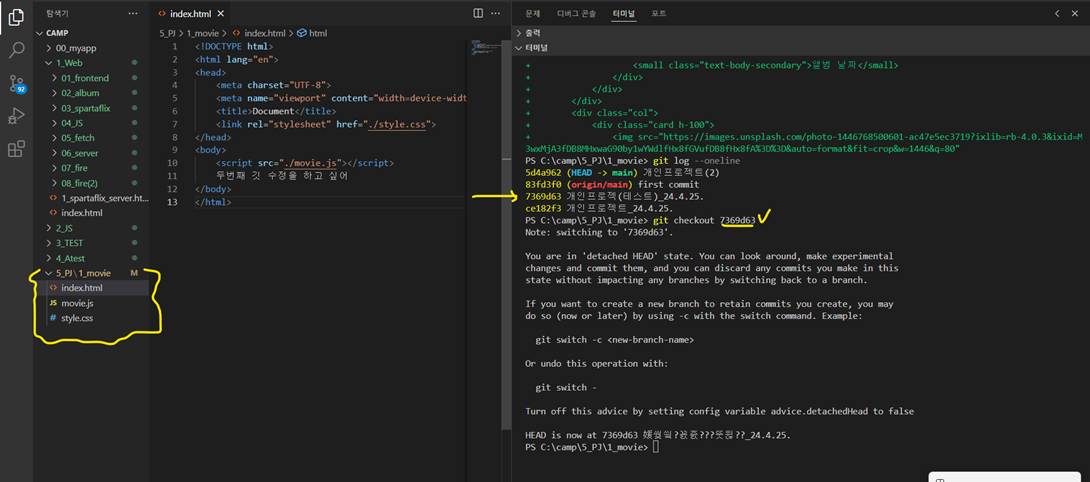
Task: Open index.html under 1_Web folder
Action: point(82,213)
